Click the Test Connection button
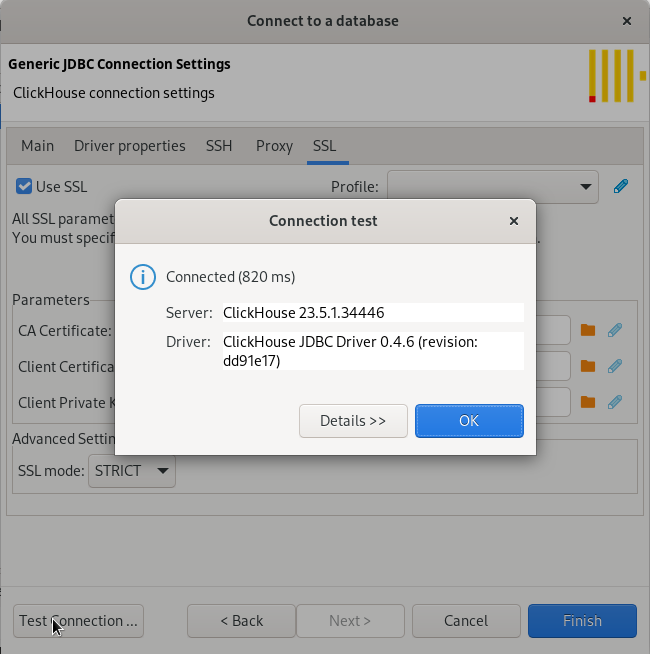 [x=78, y=621]
